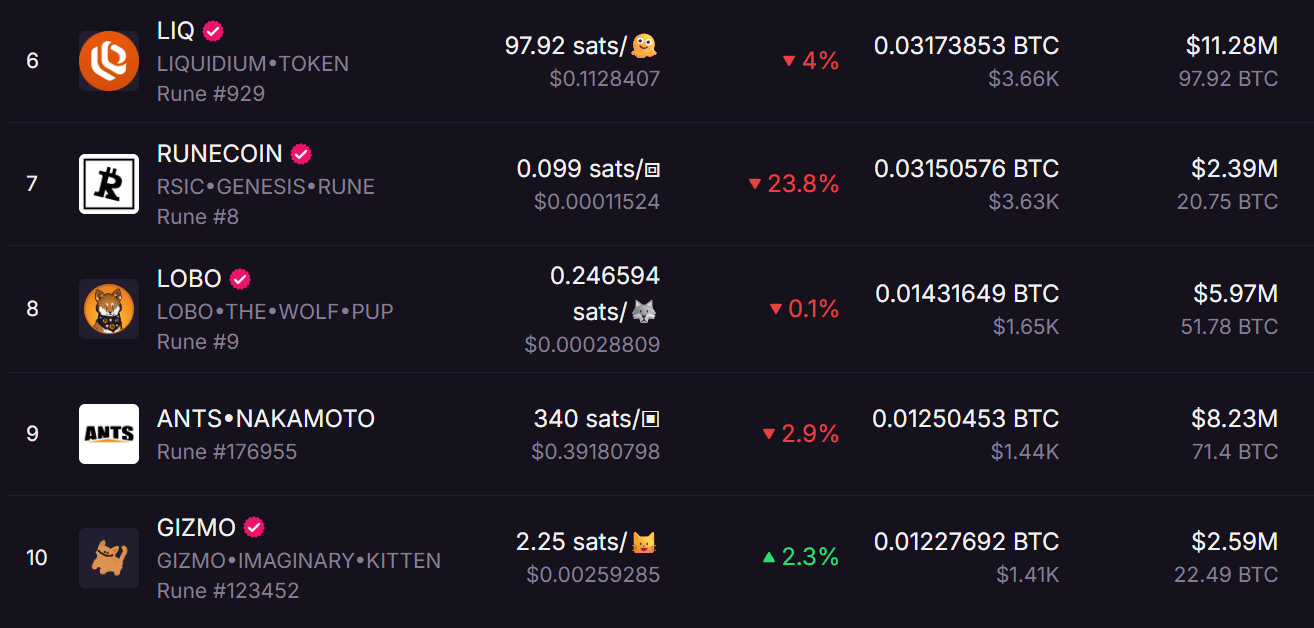Click verified badge next to RUNECOIN
Screen dimensions: 1314x628
point(301,154)
